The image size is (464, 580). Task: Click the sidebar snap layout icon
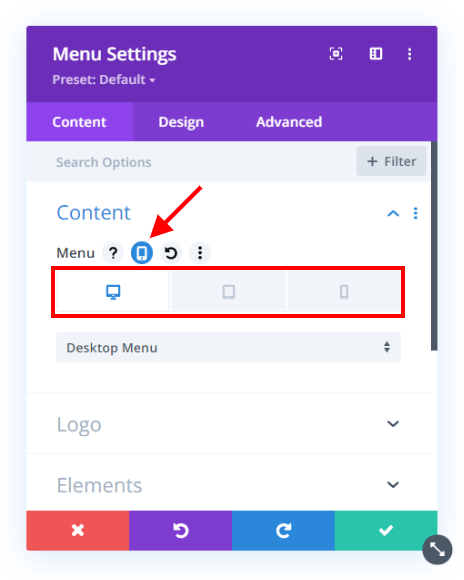click(376, 54)
